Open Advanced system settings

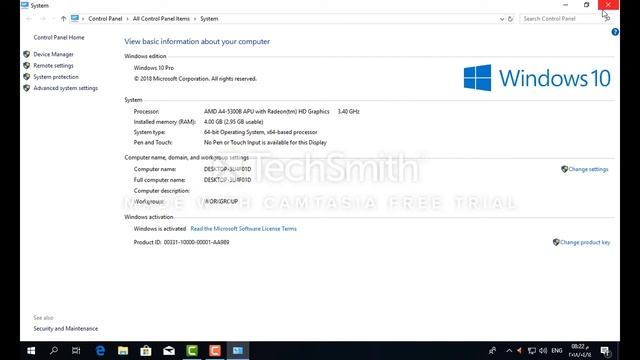pos(66,88)
